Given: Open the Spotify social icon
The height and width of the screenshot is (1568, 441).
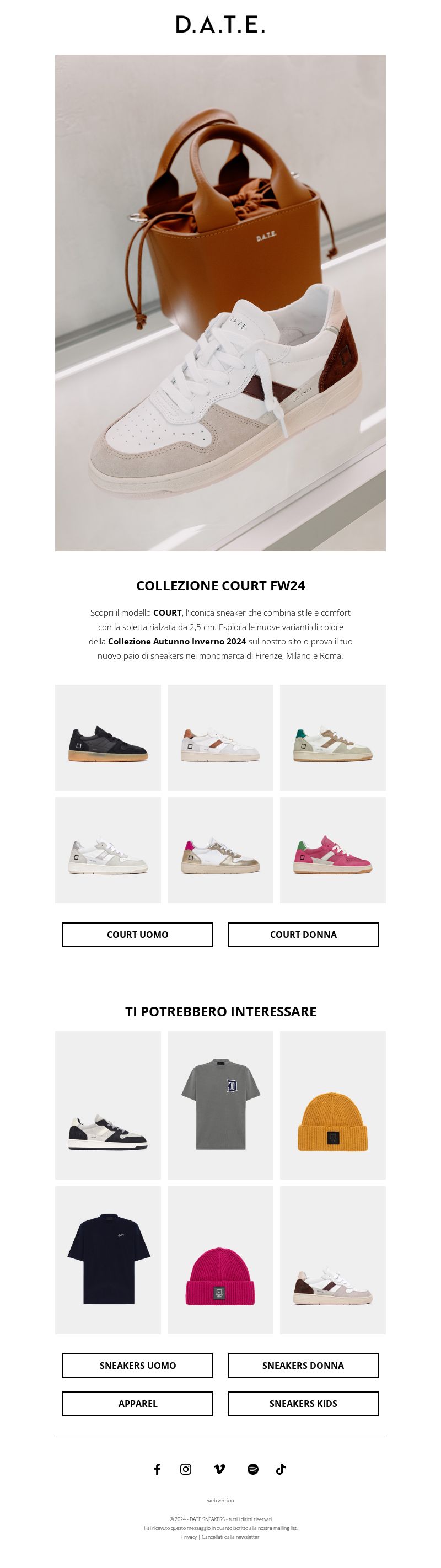Looking at the screenshot, I should coord(253,1469).
